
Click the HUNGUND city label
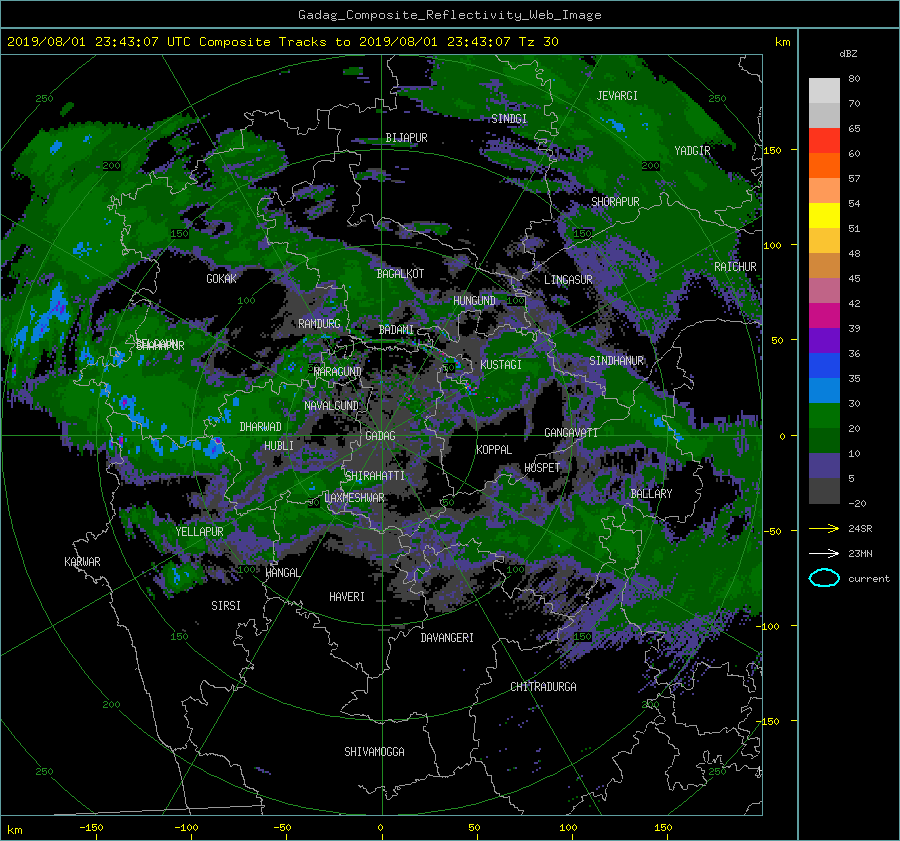[x=474, y=301]
